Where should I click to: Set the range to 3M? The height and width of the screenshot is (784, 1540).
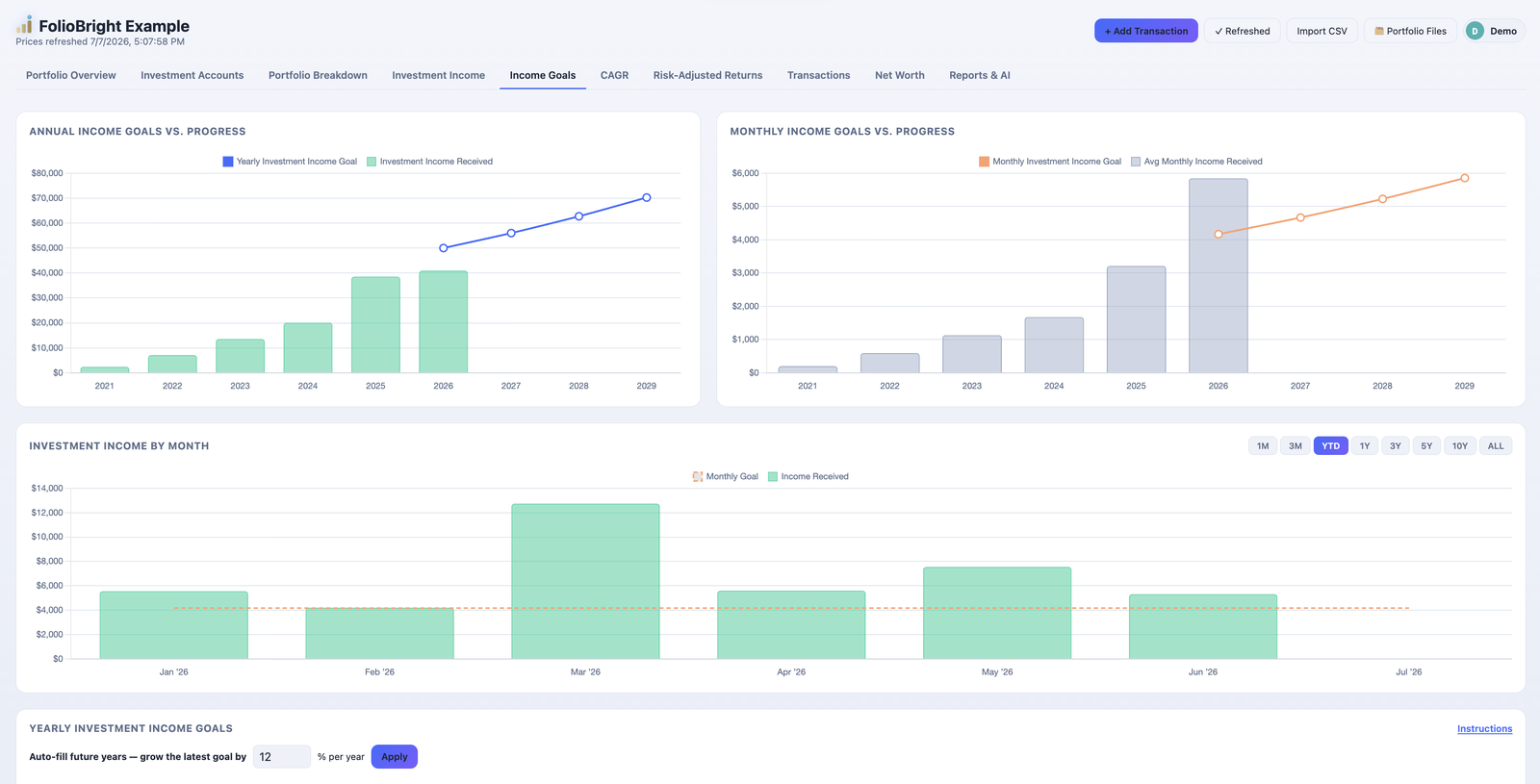1296,445
